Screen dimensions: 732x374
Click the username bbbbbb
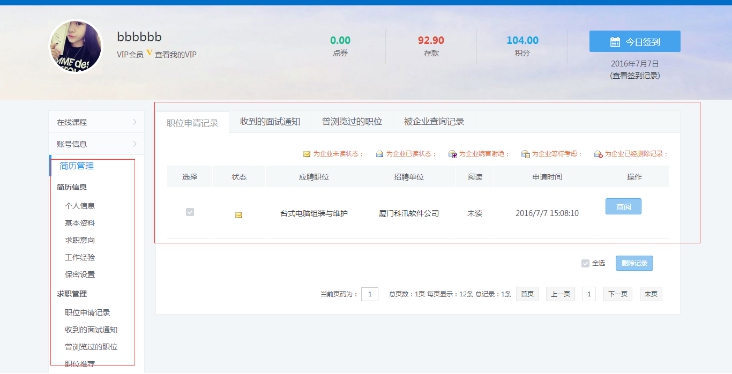coord(139,36)
